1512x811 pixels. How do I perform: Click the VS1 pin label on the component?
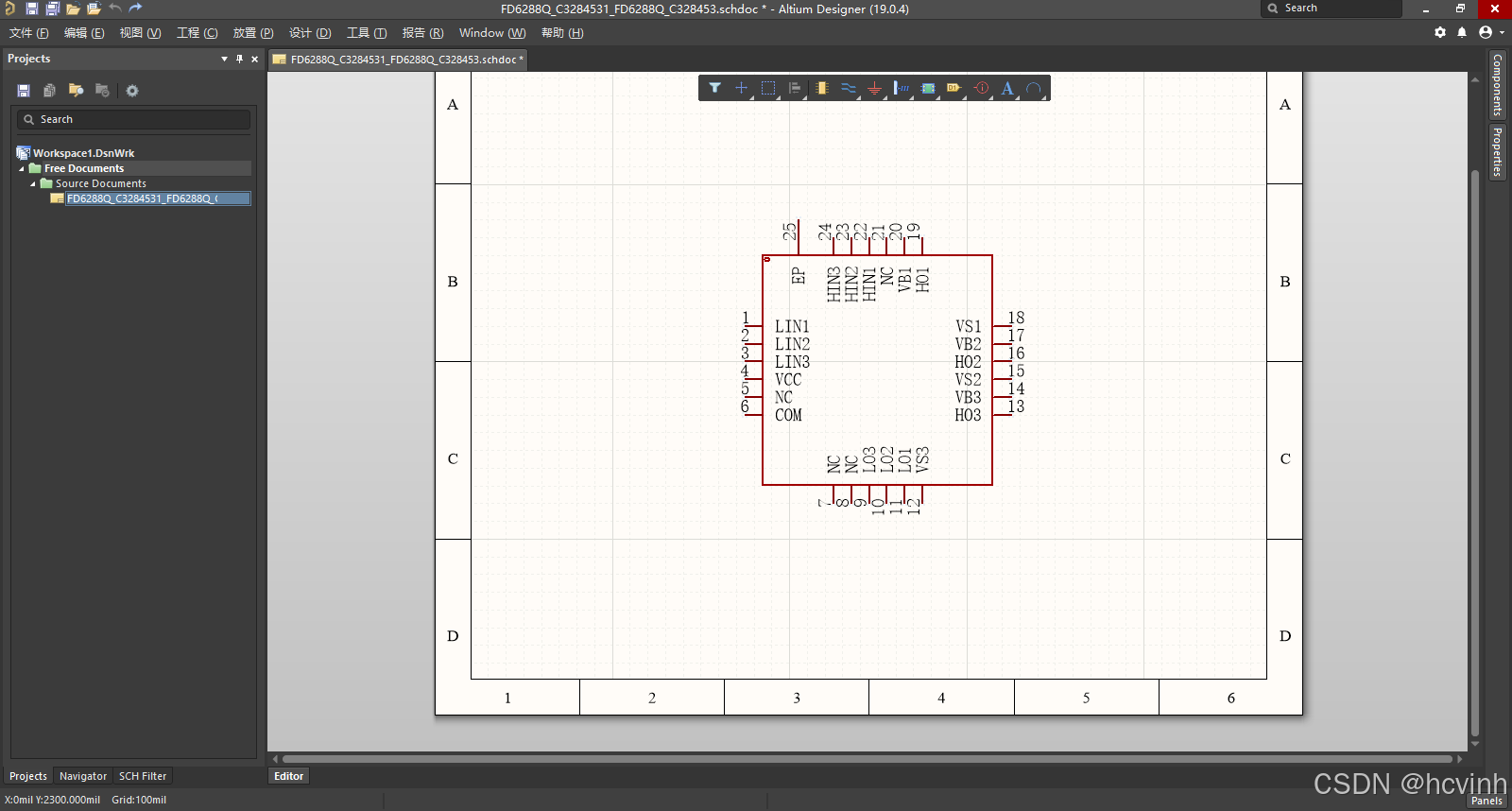(x=968, y=327)
